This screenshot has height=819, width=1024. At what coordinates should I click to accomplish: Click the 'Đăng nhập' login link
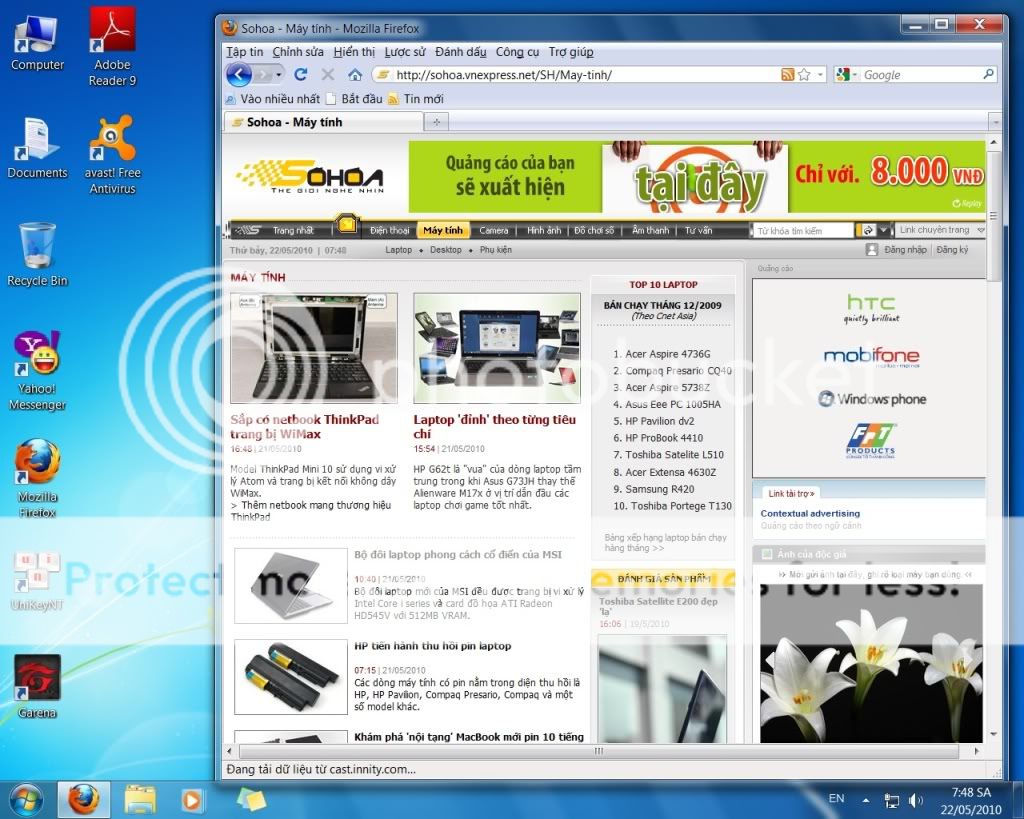[x=905, y=250]
